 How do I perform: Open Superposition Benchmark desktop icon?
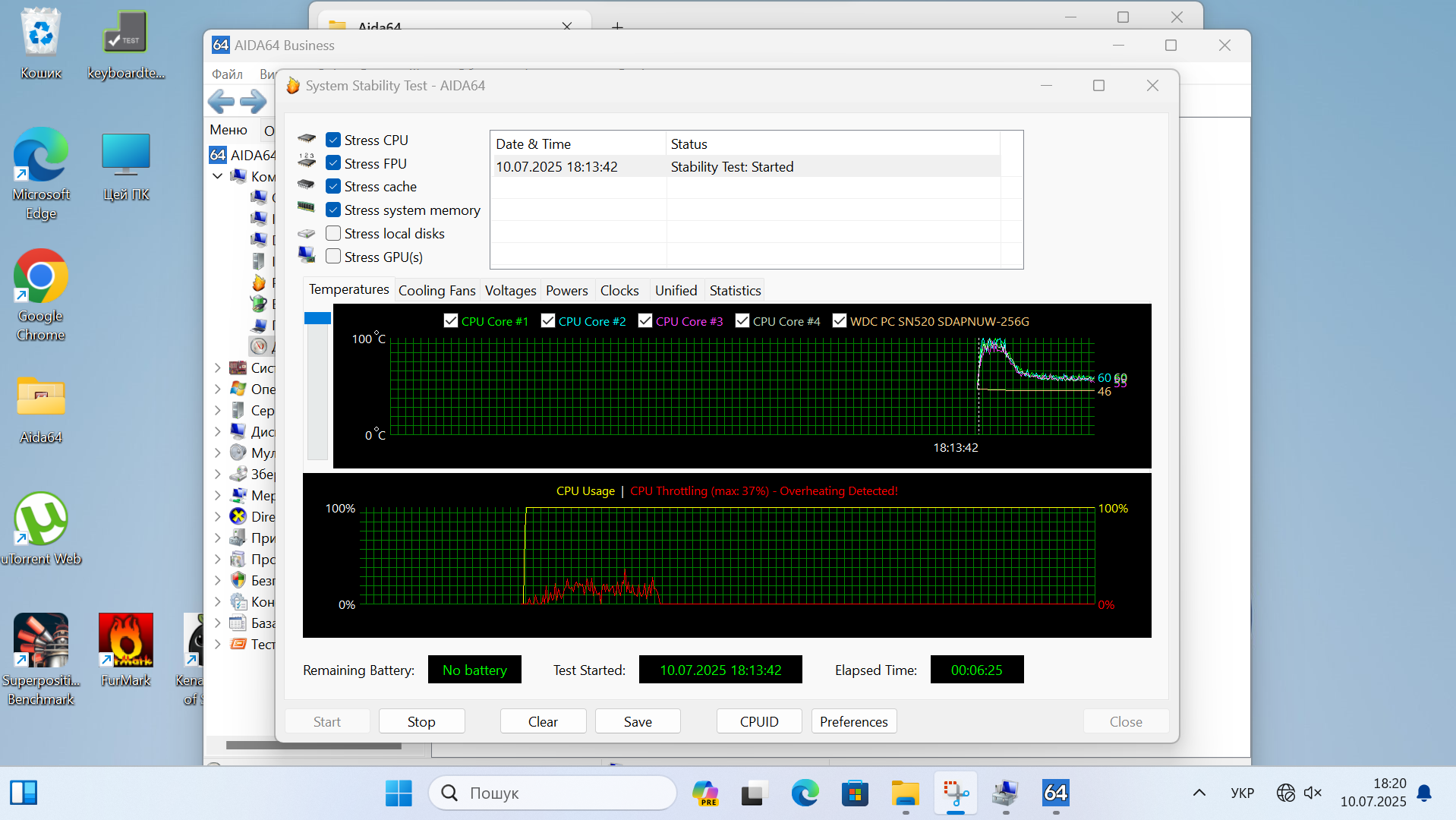click(x=41, y=642)
